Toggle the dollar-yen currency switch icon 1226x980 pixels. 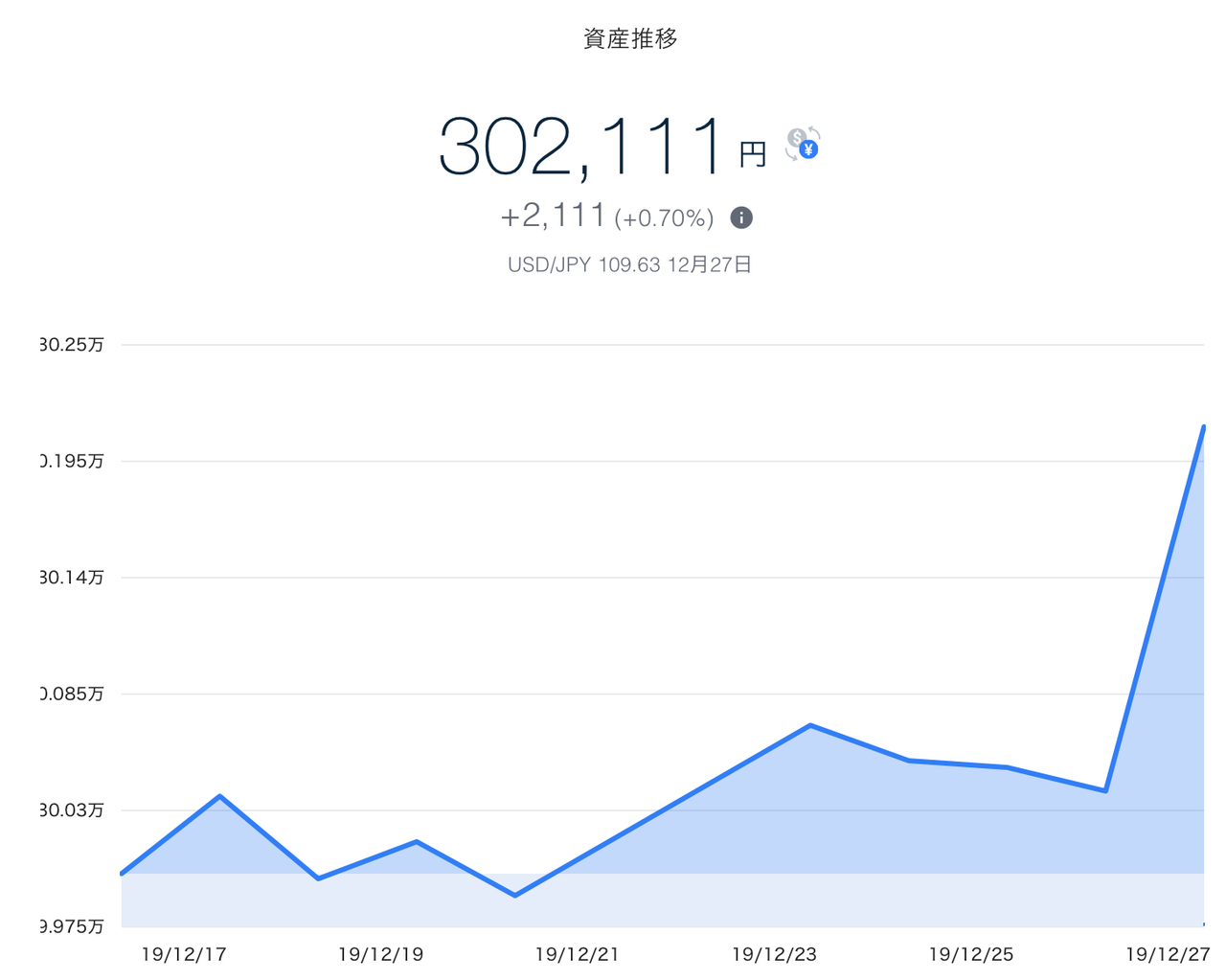803,144
